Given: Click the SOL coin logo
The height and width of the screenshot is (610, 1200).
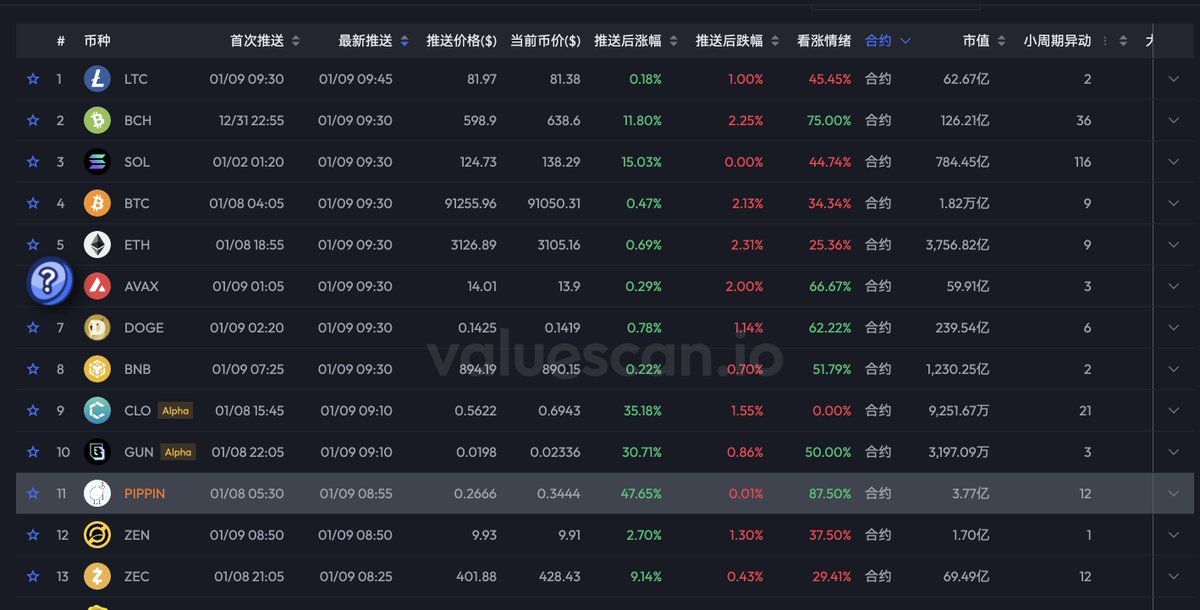Looking at the screenshot, I should [97, 162].
